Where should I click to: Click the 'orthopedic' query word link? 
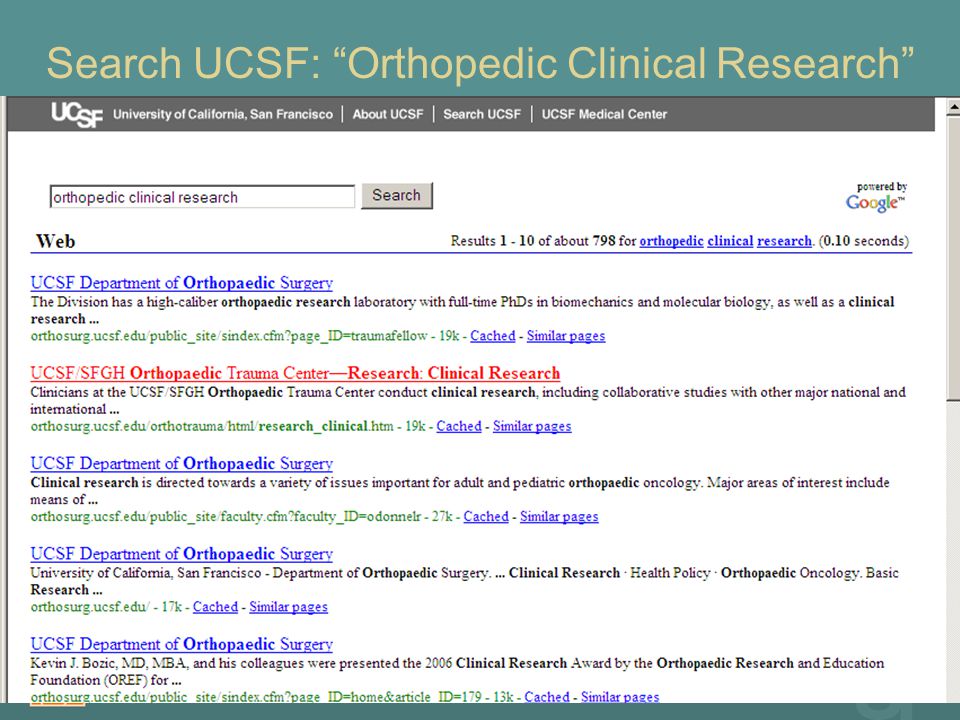(672, 241)
